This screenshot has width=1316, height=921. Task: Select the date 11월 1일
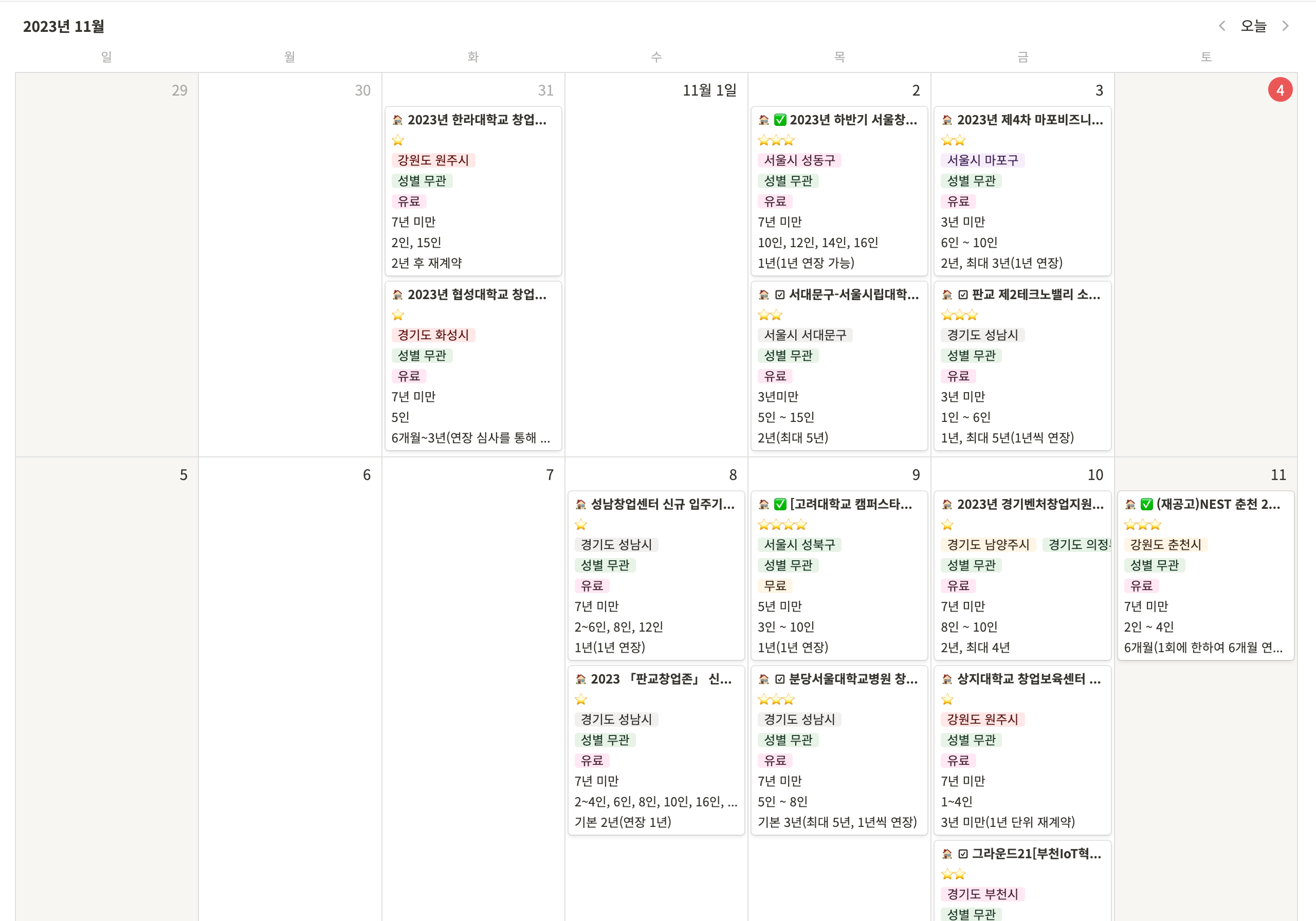[x=709, y=90]
